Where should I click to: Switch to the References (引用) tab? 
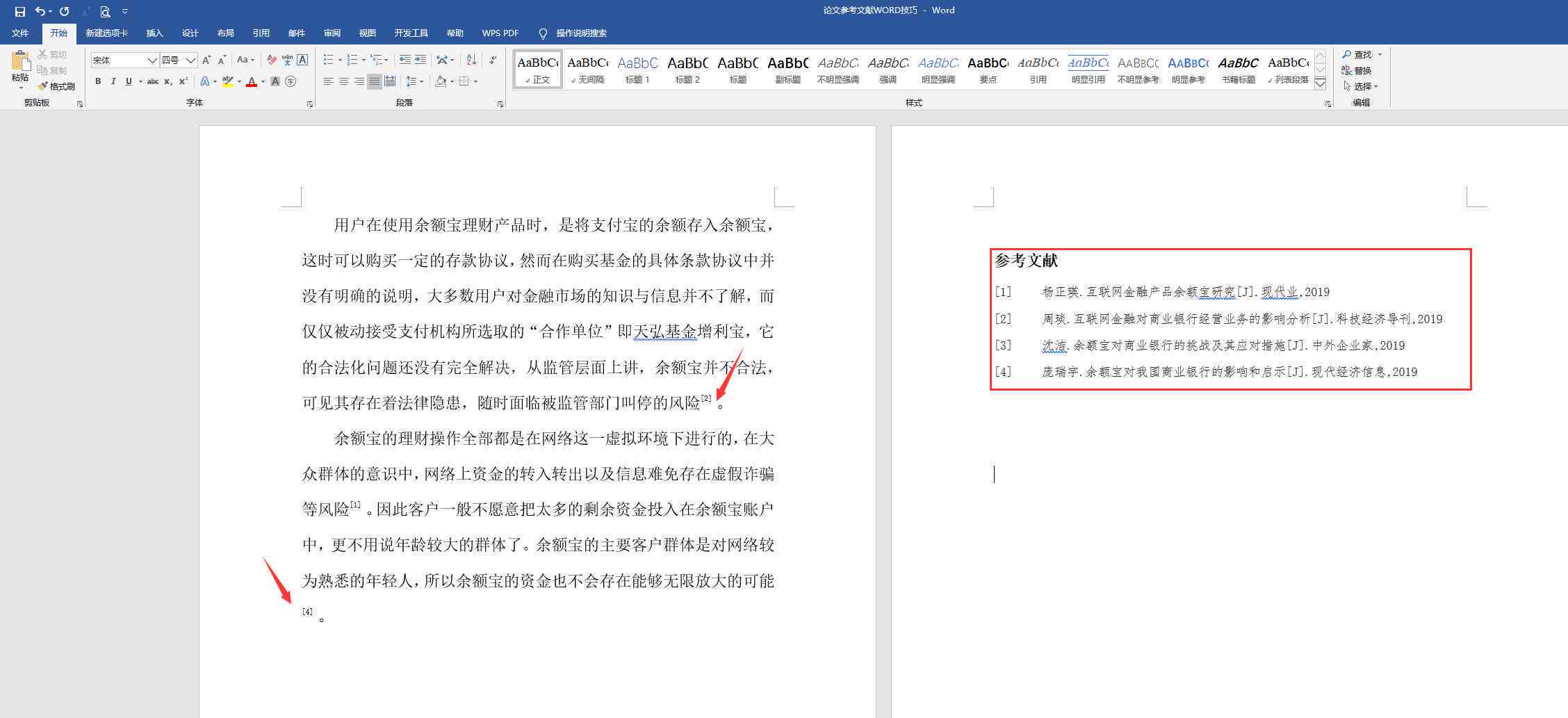pyautogui.click(x=261, y=33)
